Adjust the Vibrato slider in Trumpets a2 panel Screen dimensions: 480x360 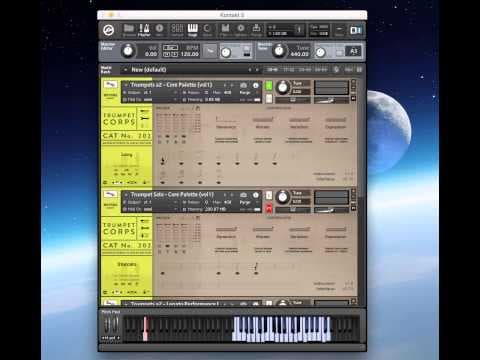tap(263, 120)
